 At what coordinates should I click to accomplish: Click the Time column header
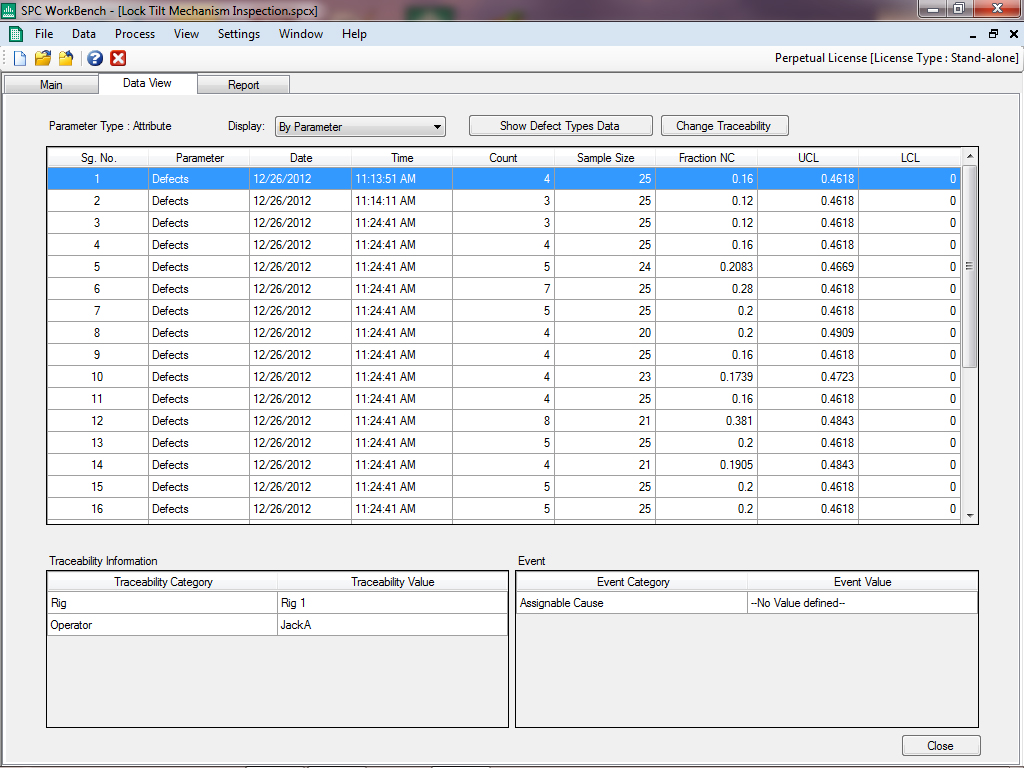[402, 158]
